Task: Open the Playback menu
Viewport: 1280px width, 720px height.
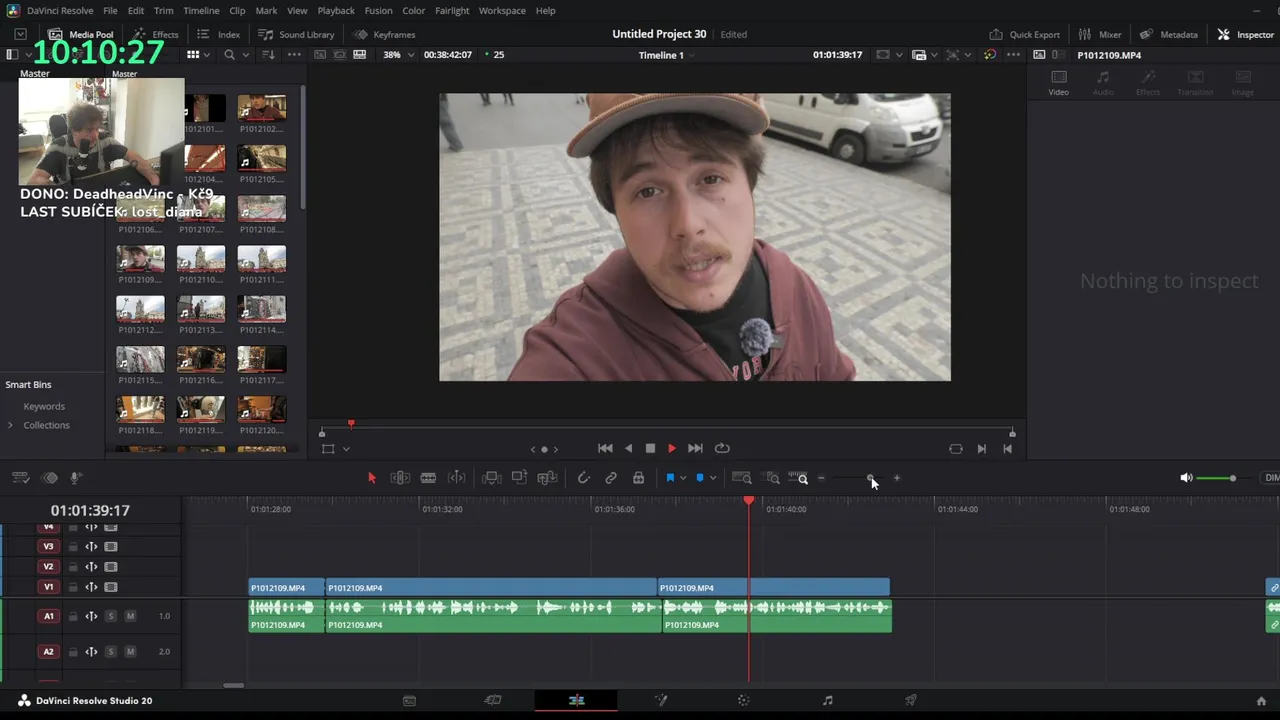Action: [335, 10]
